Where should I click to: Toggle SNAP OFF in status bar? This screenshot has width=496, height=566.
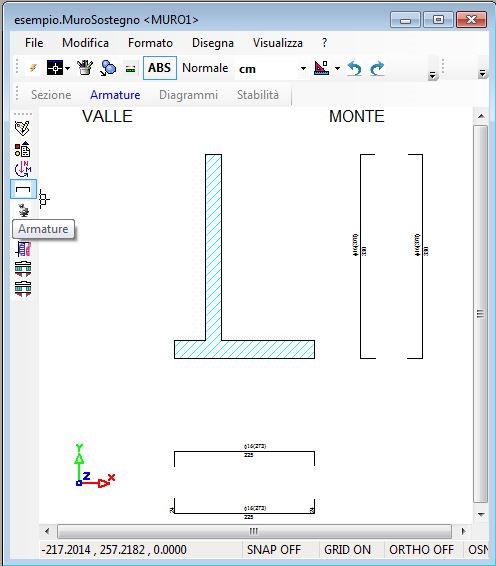(274, 549)
